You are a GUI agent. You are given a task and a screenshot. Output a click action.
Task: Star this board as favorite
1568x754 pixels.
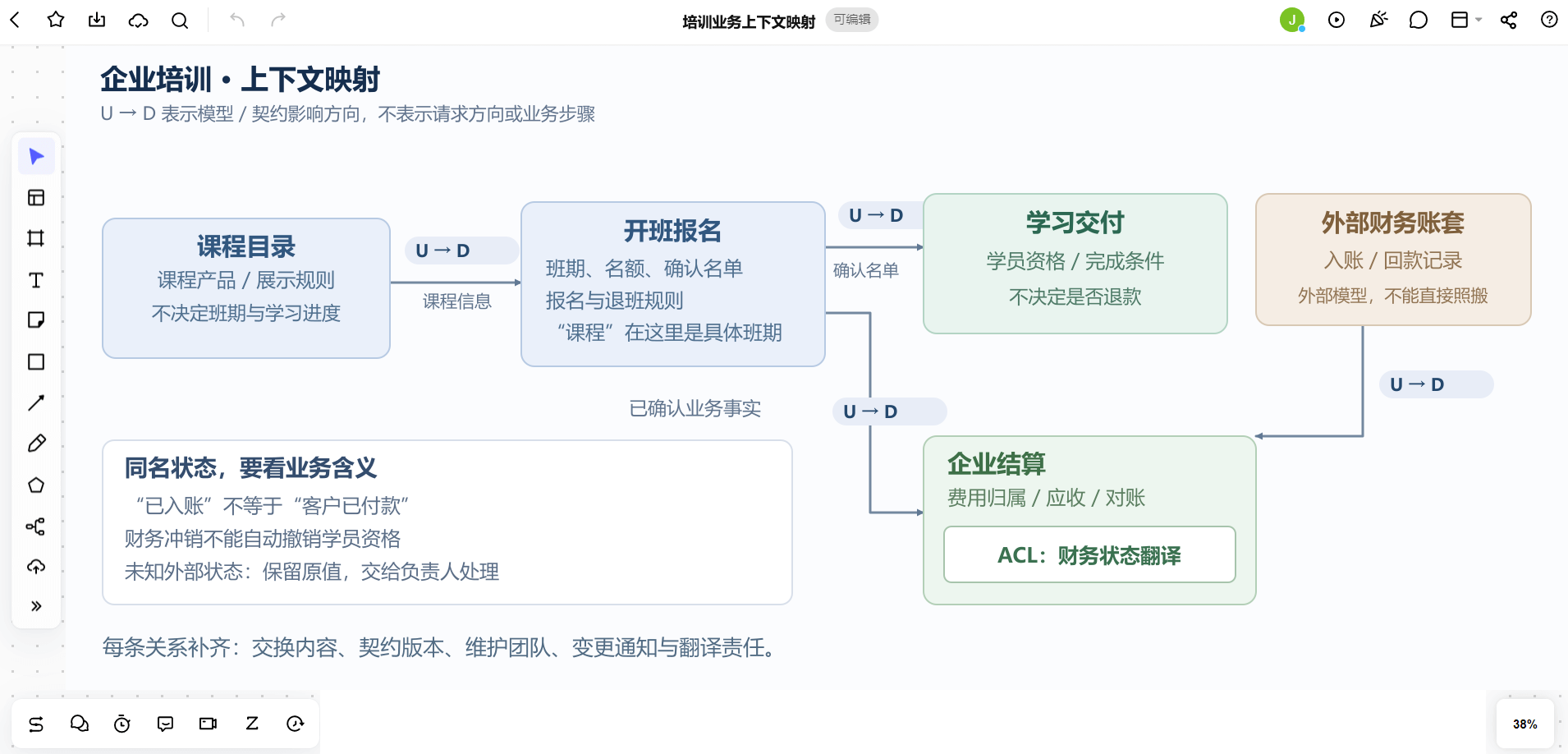[x=56, y=20]
